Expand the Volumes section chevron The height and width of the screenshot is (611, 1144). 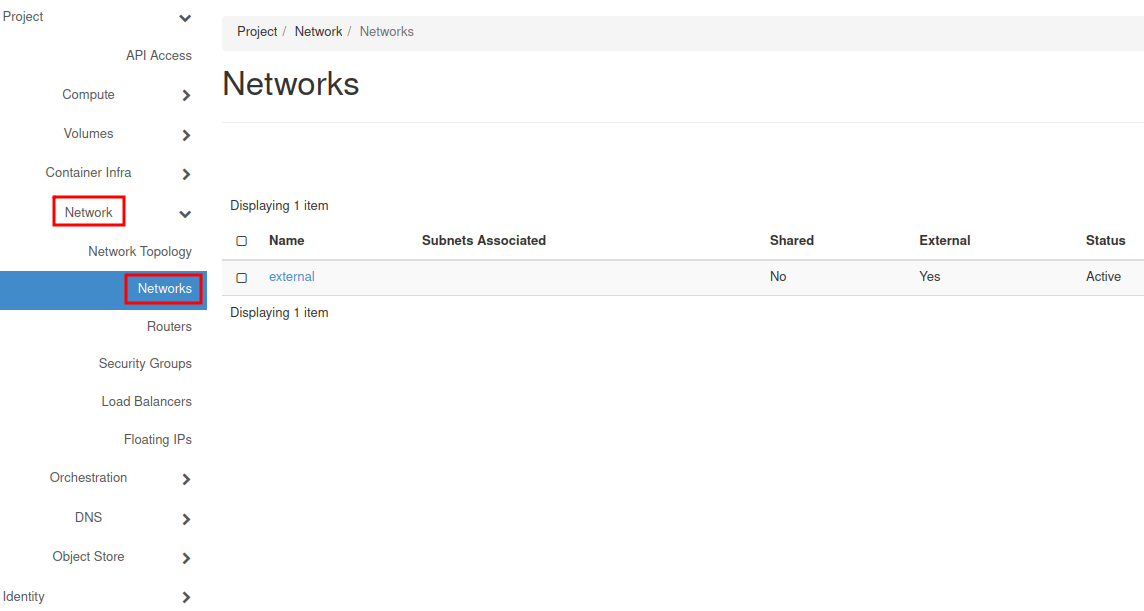tap(186, 135)
